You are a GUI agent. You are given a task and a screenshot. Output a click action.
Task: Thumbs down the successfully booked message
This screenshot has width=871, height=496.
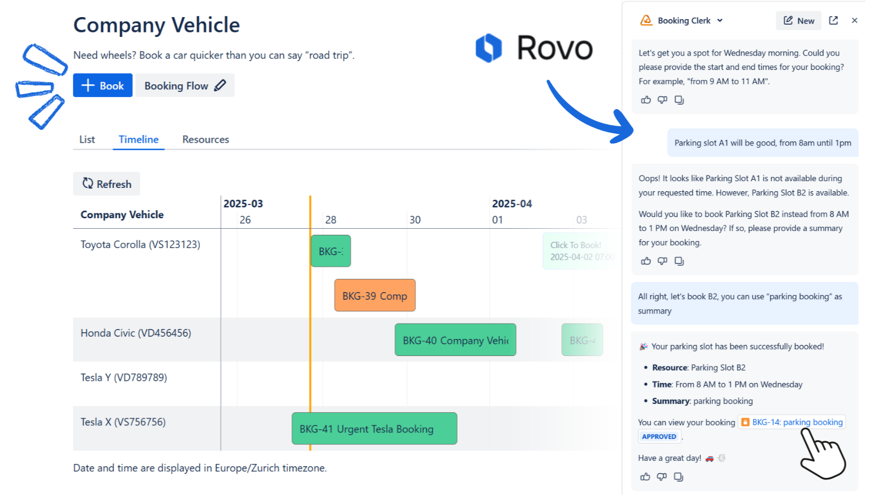coord(662,477)
